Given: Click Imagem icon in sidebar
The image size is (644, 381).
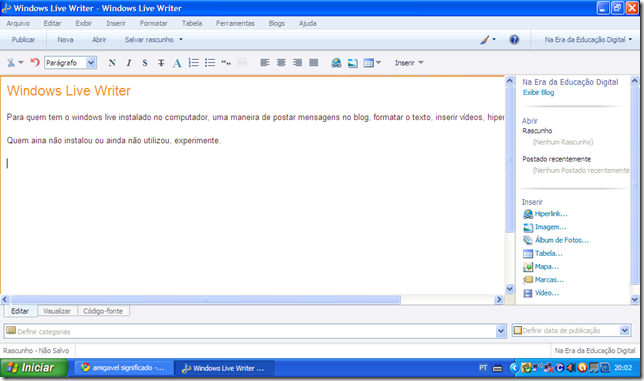Looking at the screenshot, I should pyautogui.click(x=528, y=227).
